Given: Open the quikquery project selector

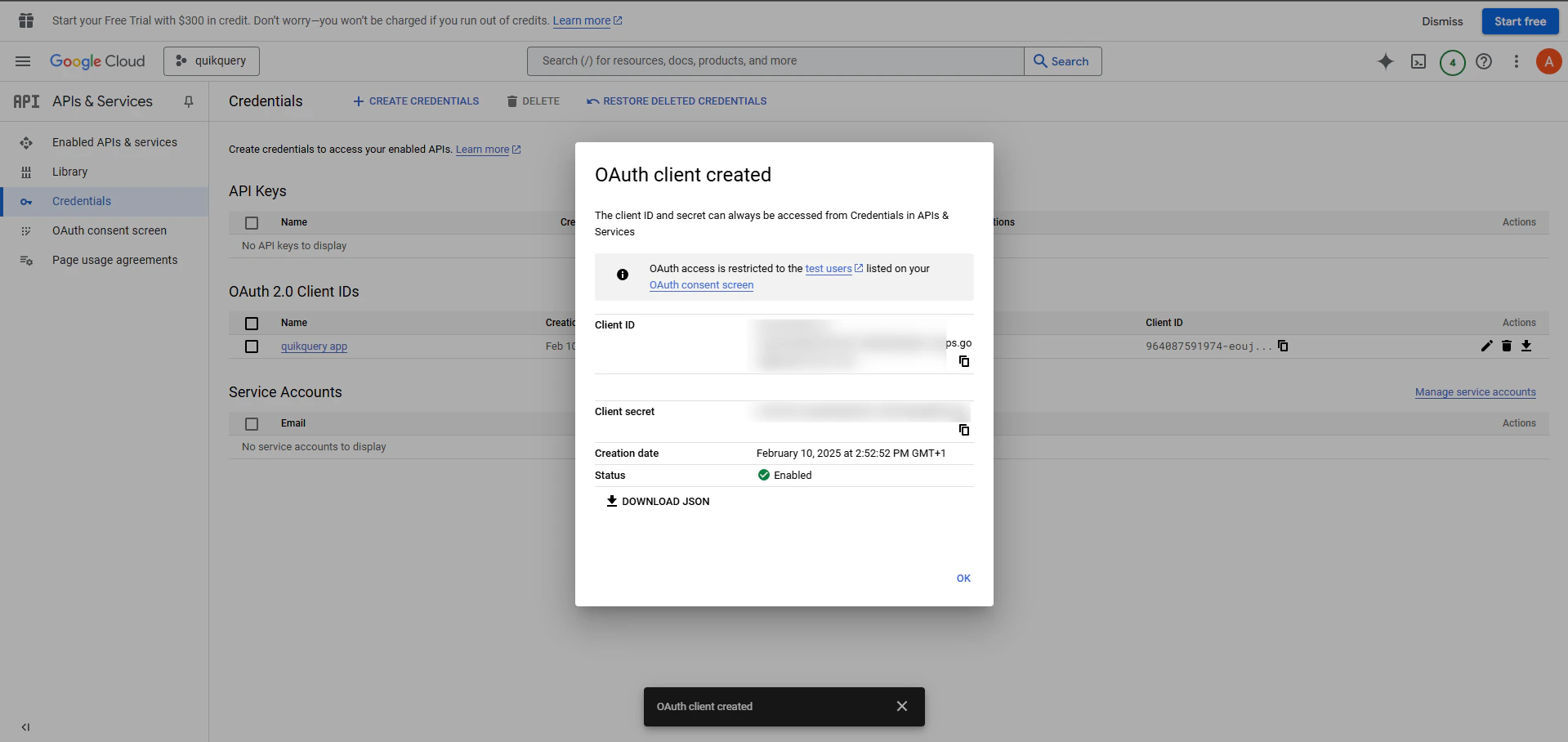Looking at the screenshot, I should pos(212,61).
